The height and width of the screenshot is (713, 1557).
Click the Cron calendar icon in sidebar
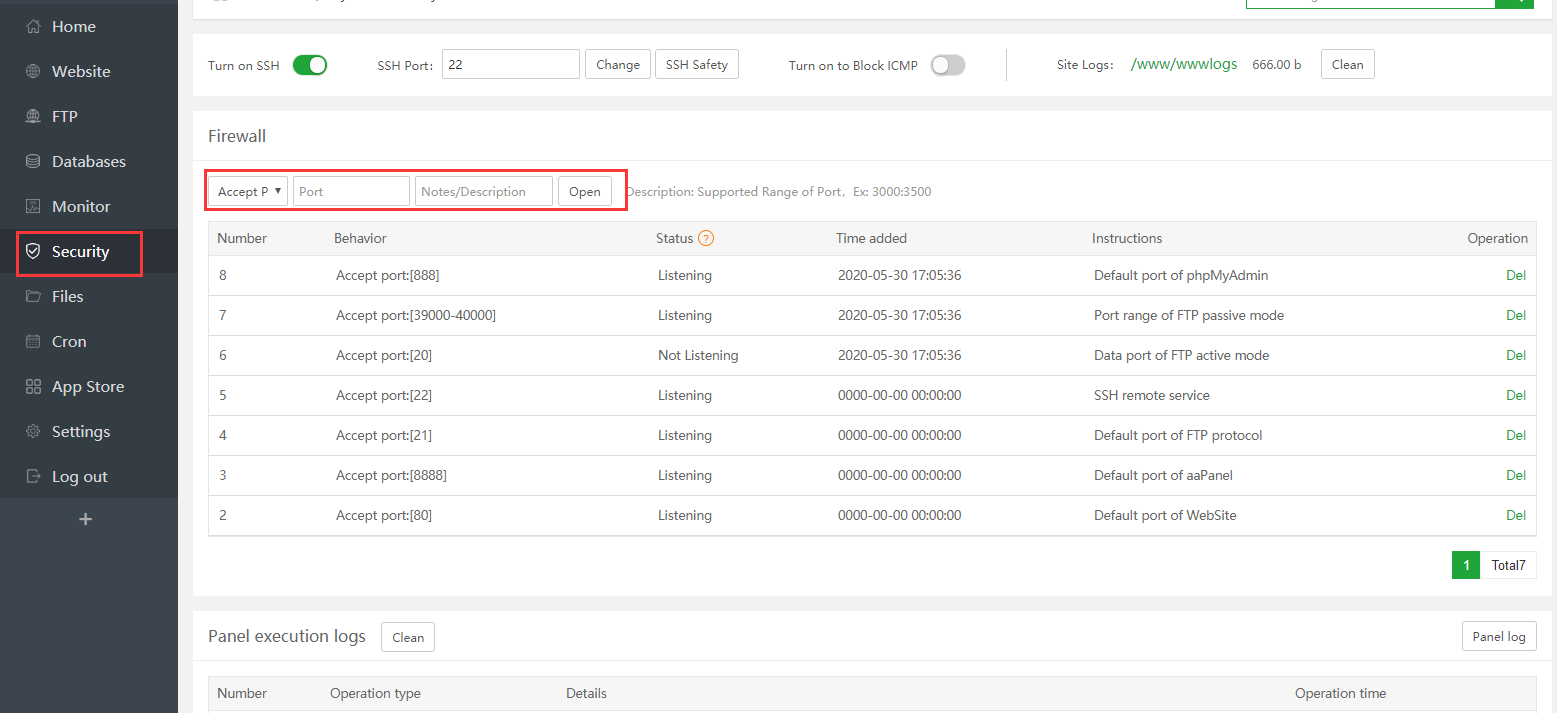click(33, 342)
